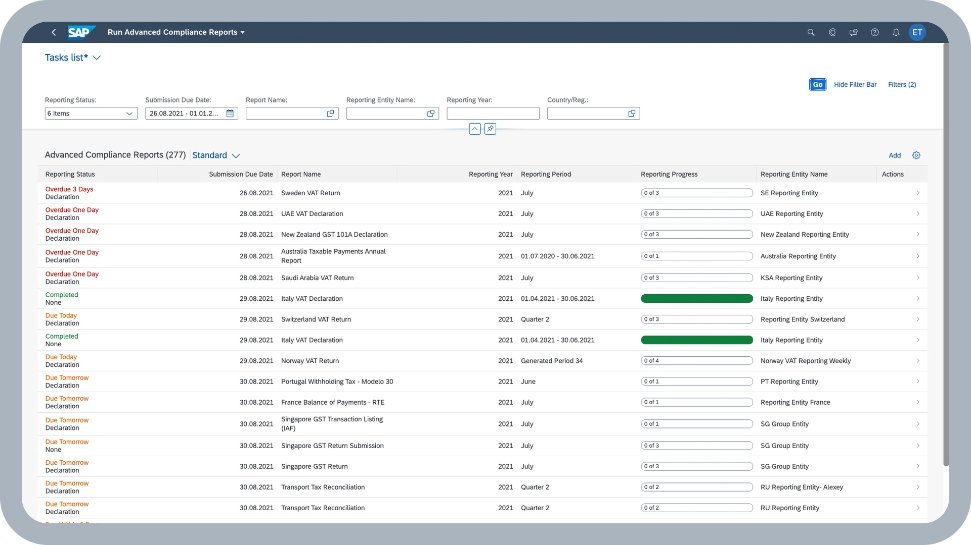Screen dimensions: 971x545
Task: Click Reporting Period column header
Action: (546, 175)
